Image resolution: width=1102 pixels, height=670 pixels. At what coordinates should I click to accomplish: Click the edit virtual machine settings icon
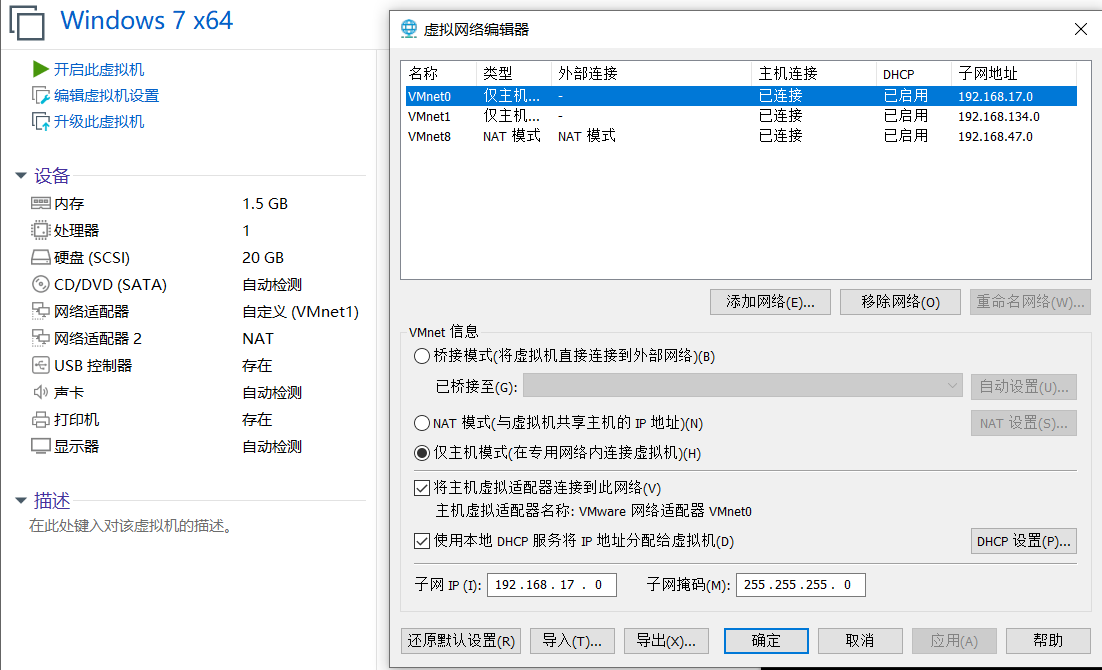tap(41, 96)
